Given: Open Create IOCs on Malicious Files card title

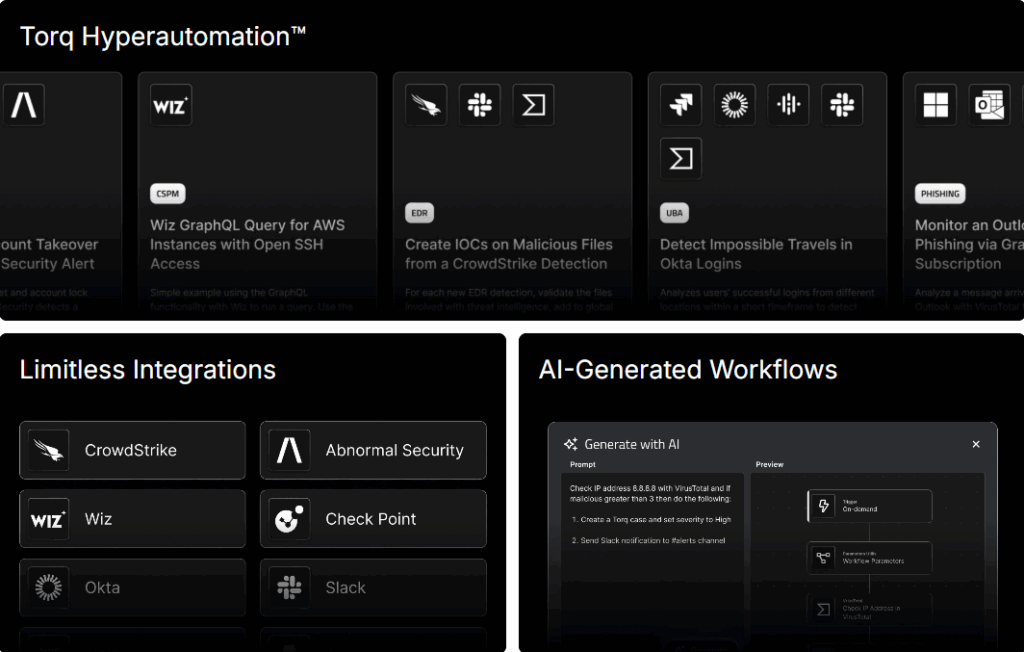Looking at the screenshot, I should tap(509, 254).
